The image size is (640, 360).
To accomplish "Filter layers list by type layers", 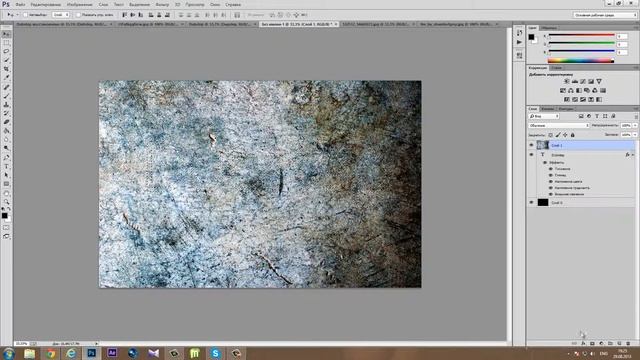I will tap(597, 116).
